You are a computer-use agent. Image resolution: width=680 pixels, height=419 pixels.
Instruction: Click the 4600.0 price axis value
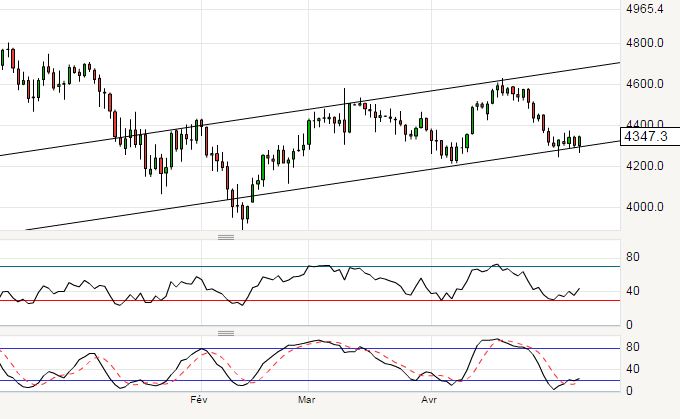[645, 84]
